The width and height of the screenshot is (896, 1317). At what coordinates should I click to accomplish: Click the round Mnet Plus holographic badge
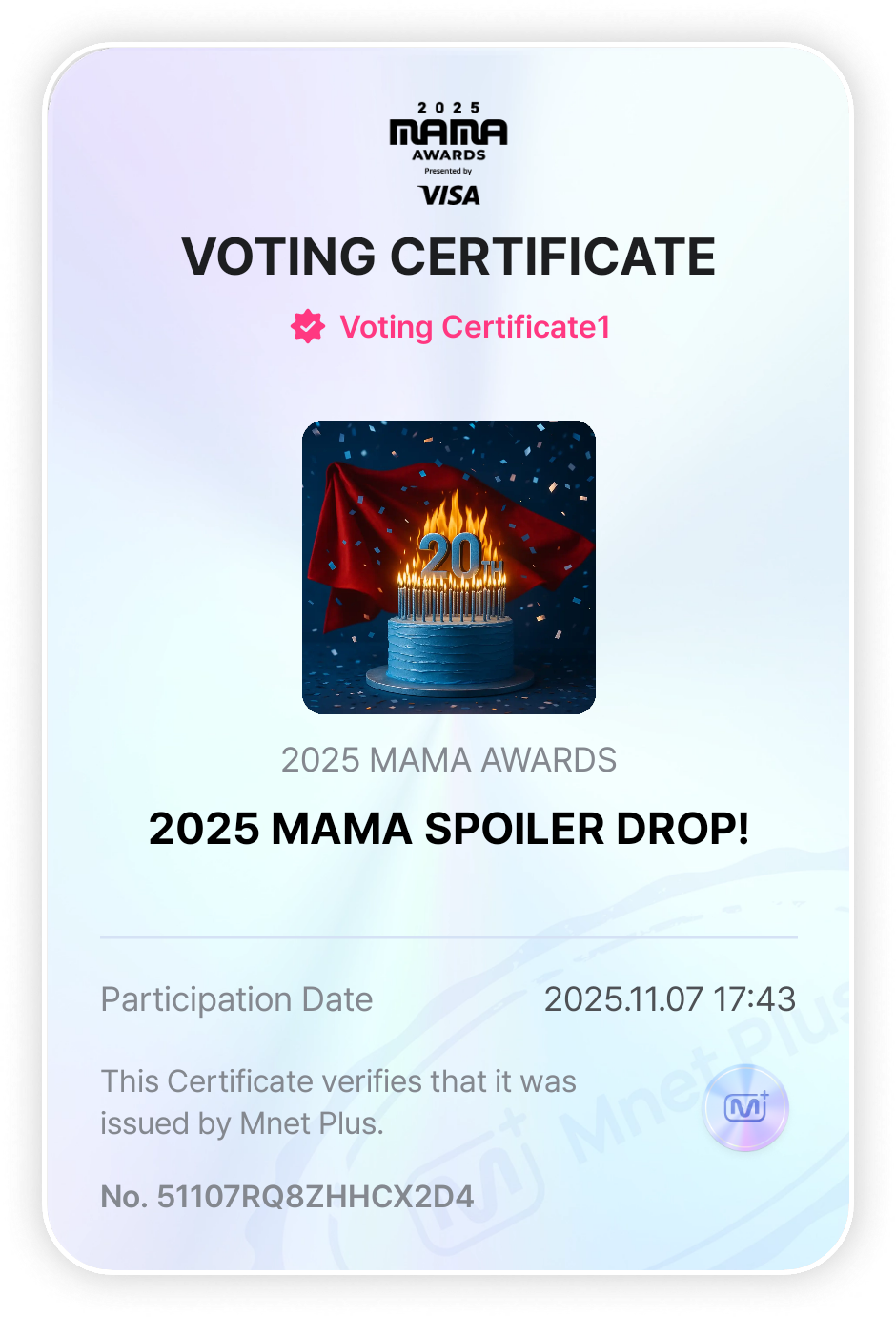[745, 1107]
